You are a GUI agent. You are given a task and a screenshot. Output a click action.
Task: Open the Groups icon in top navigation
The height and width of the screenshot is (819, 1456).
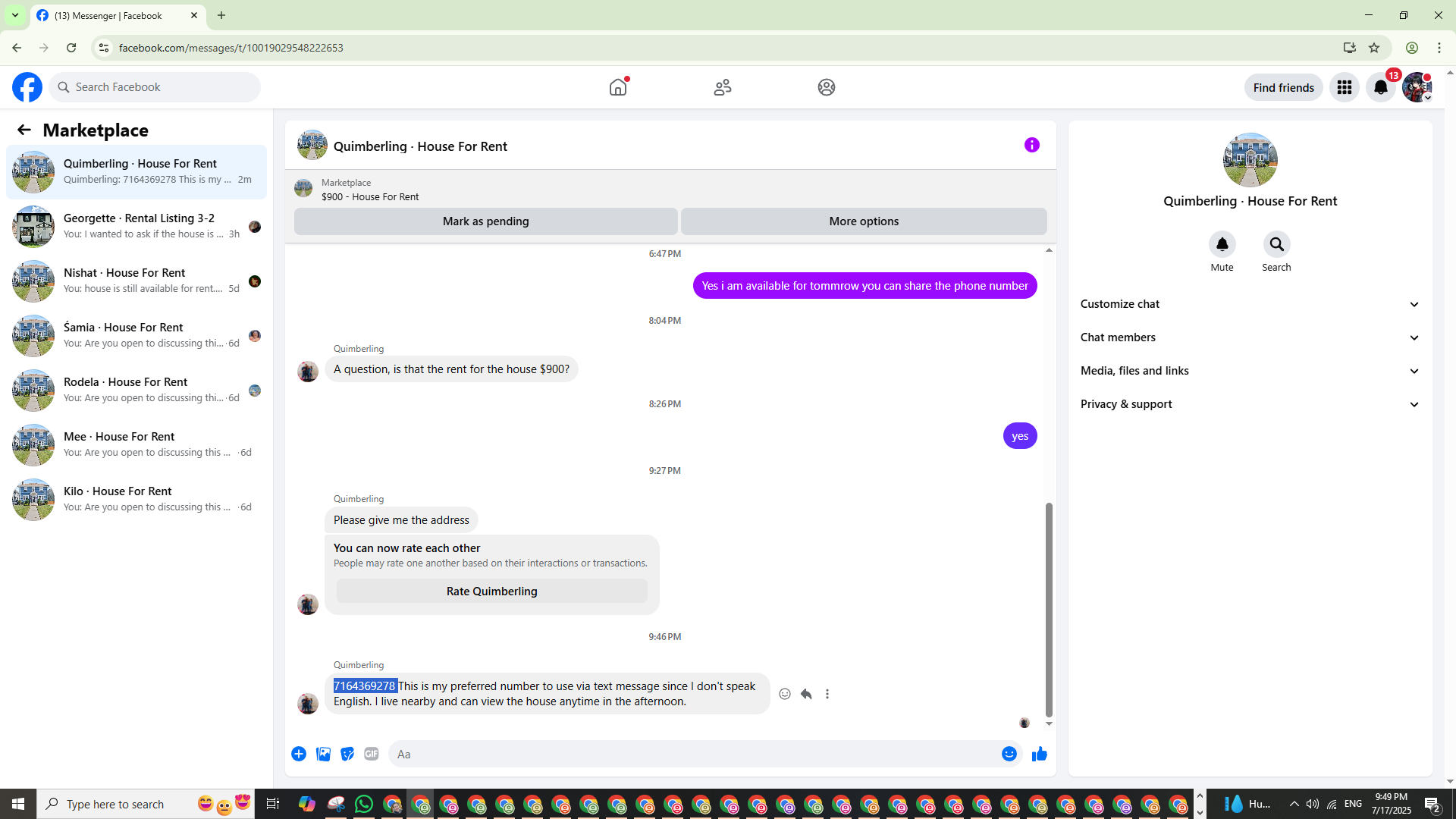coord(827,87)
